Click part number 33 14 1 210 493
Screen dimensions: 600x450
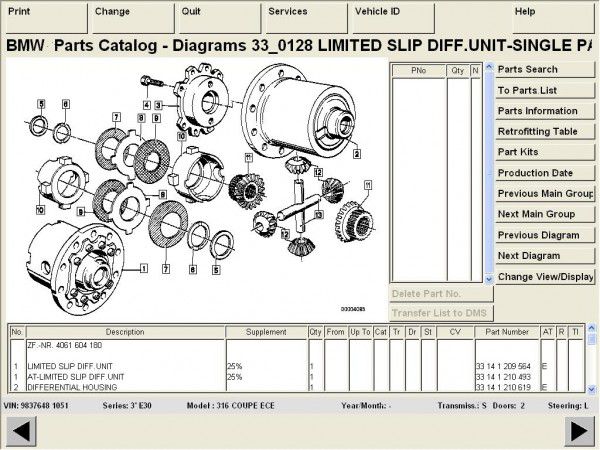503,377
